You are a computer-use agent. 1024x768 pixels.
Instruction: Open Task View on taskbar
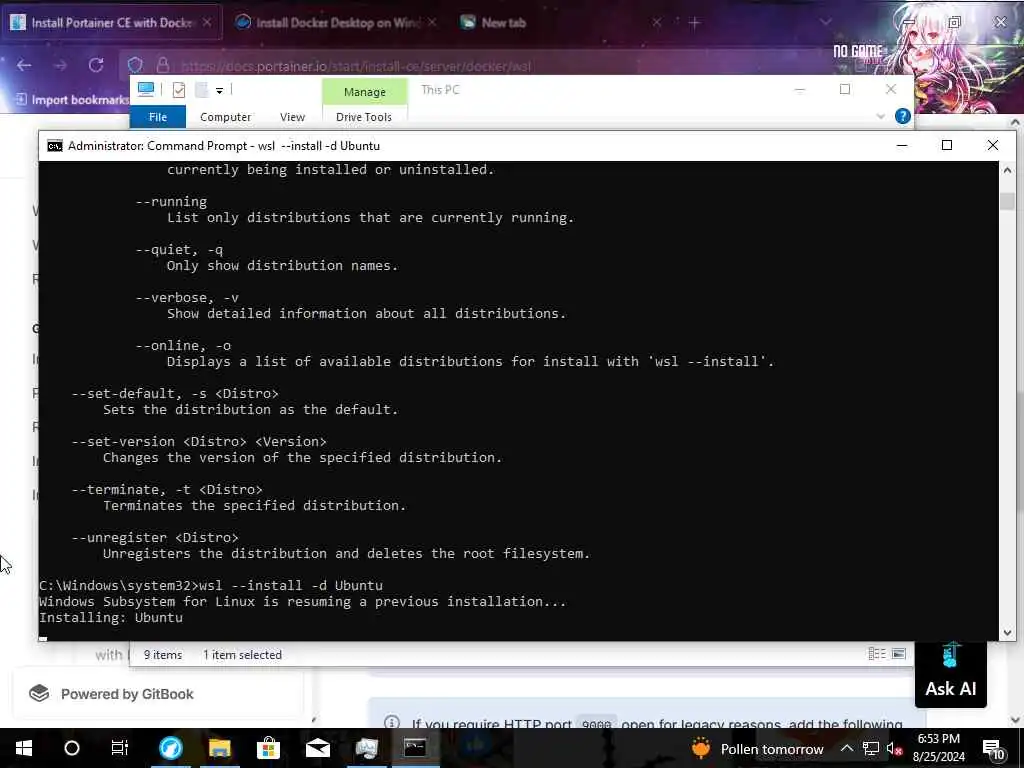[x=120, y=748]
